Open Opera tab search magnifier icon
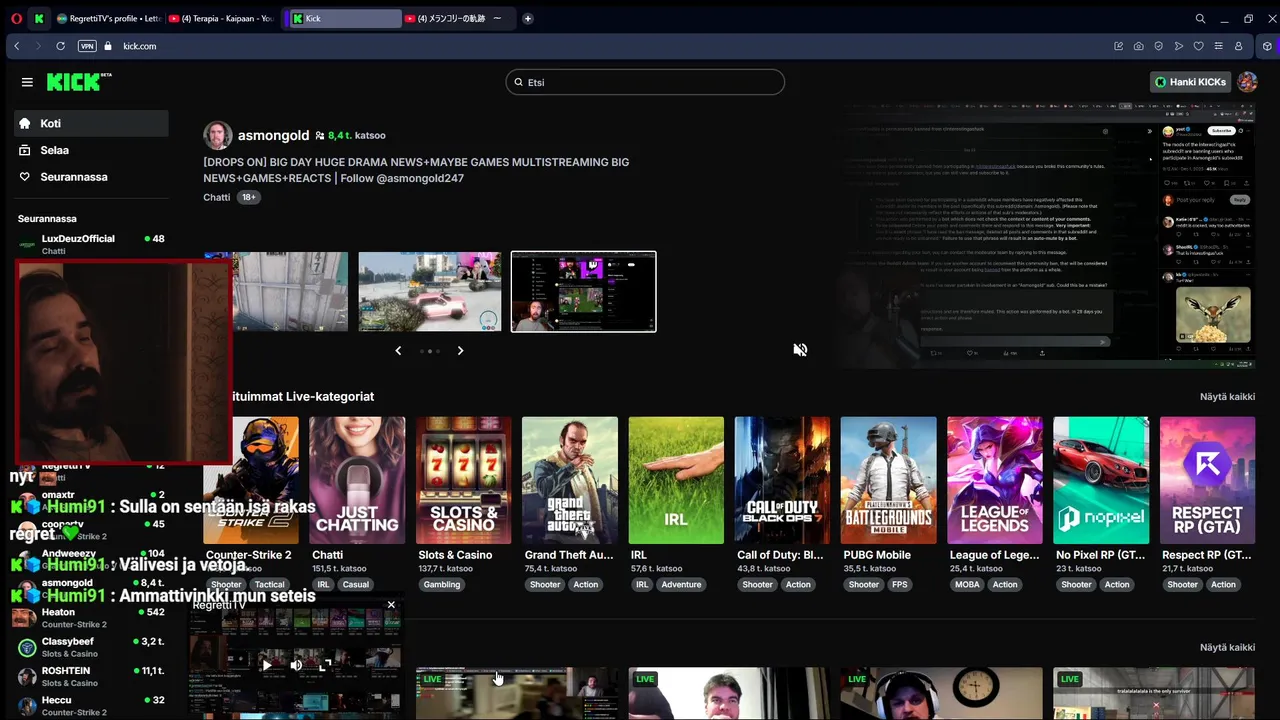 1200,18
